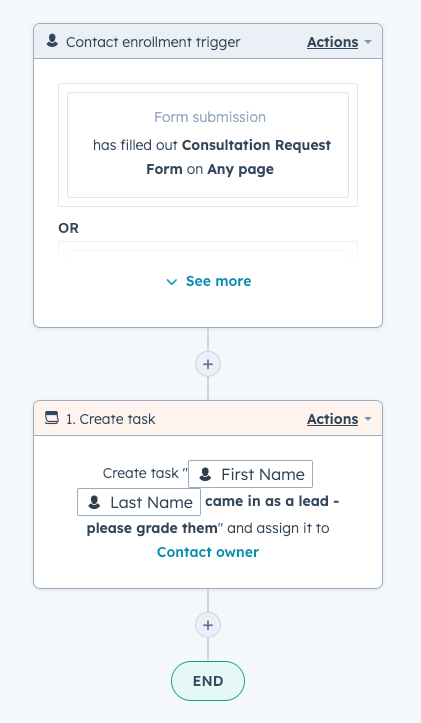The image size is (421, 723).
Task: Click caret arrow next to task Actions
Action: click(368, 419)
